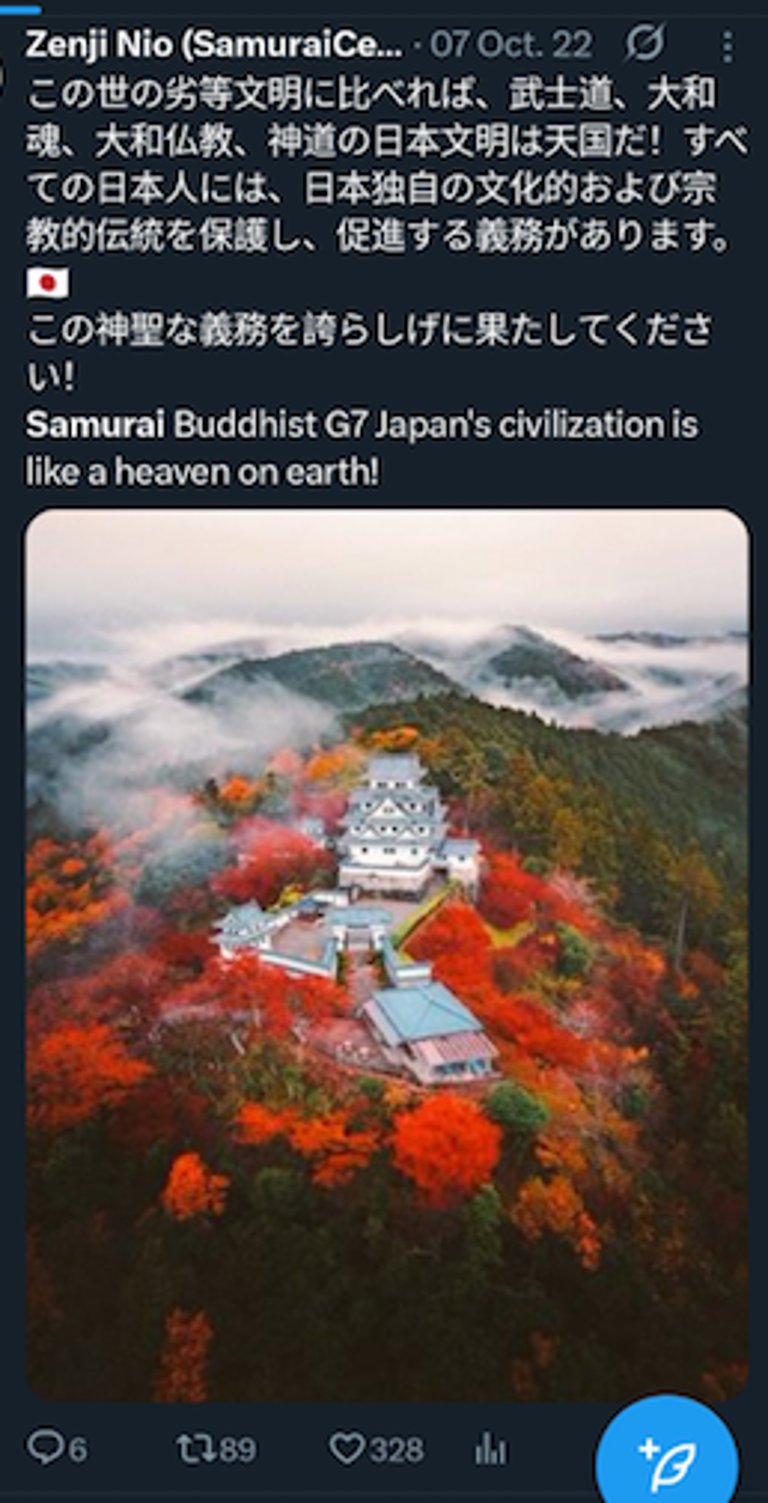
Task: Like the tweet with the heart icon
Action: (x=346, y=1448)
